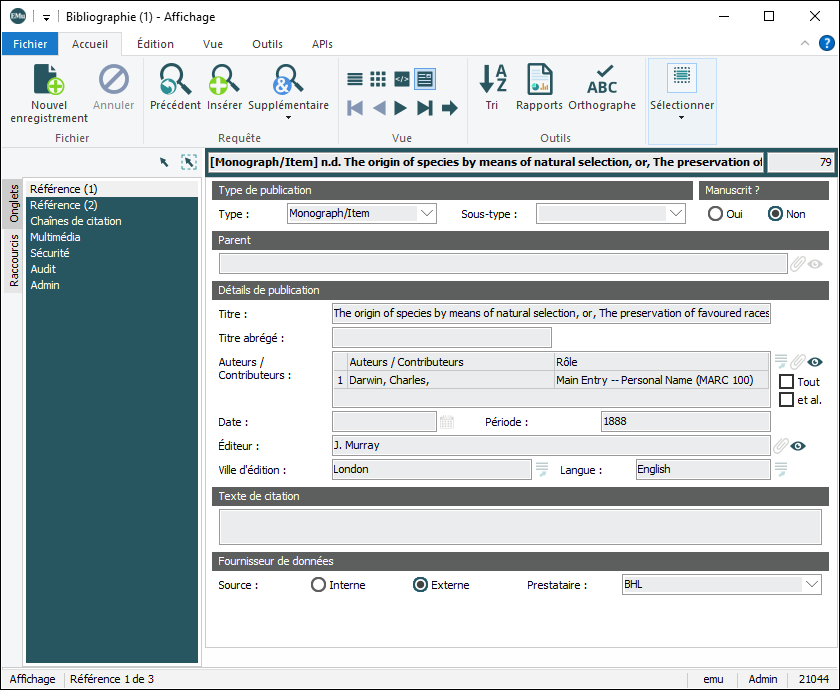Open the Tri sort tool
Image resolution: width=840 pixels, height=690 pixels.
pos(492,80)
